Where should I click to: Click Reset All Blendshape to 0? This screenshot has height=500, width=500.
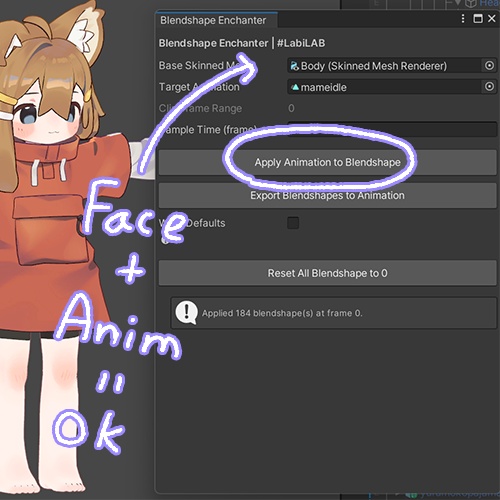pos(327,273)
